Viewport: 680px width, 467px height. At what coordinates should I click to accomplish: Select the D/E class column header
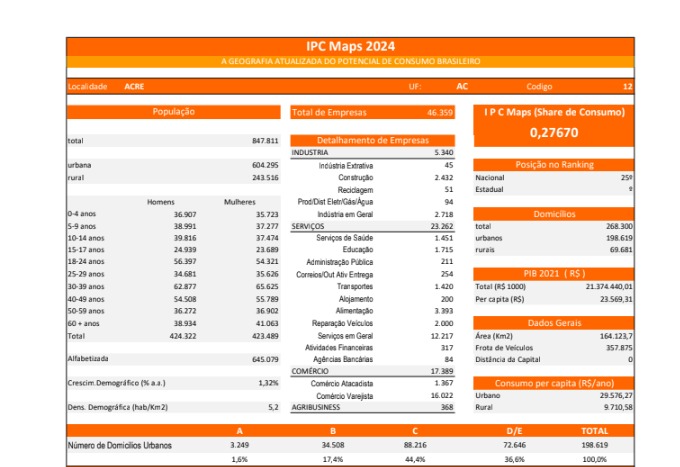click(x=515, y=430)
